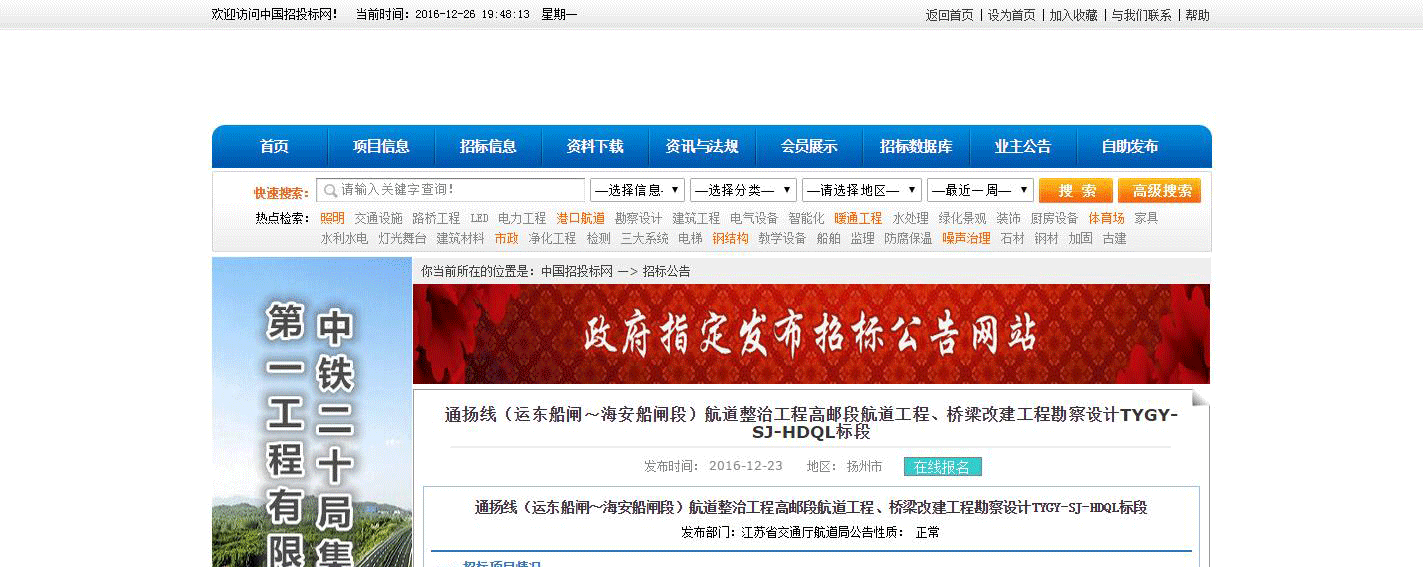Click the 防腐保温 hot keyword
The width and height of the screenshot is (1423, 567).
[908, 239]
